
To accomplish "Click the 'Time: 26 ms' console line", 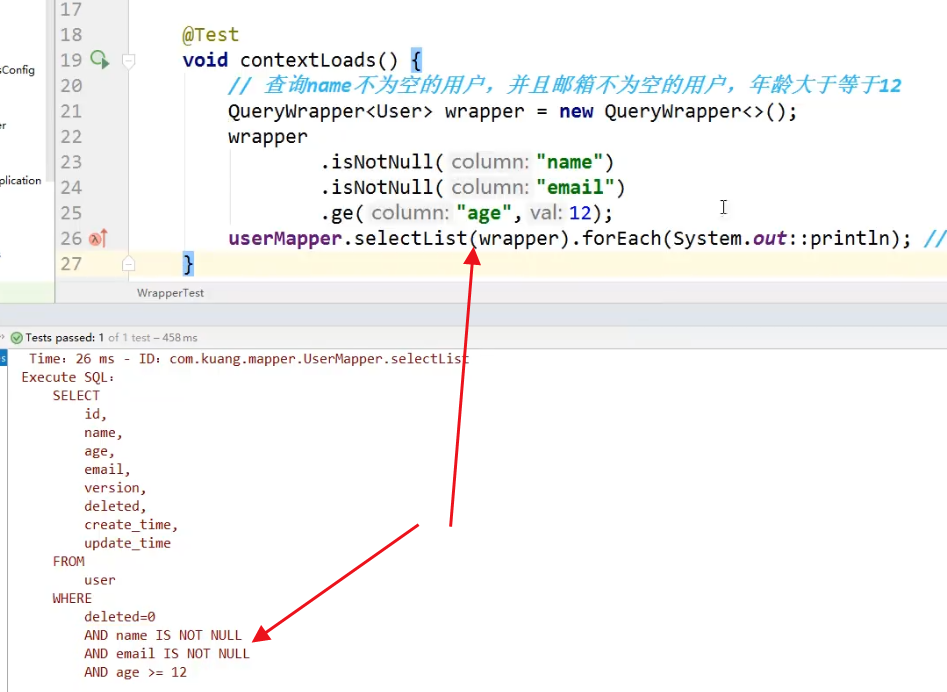I will click(x=249, y=359).
